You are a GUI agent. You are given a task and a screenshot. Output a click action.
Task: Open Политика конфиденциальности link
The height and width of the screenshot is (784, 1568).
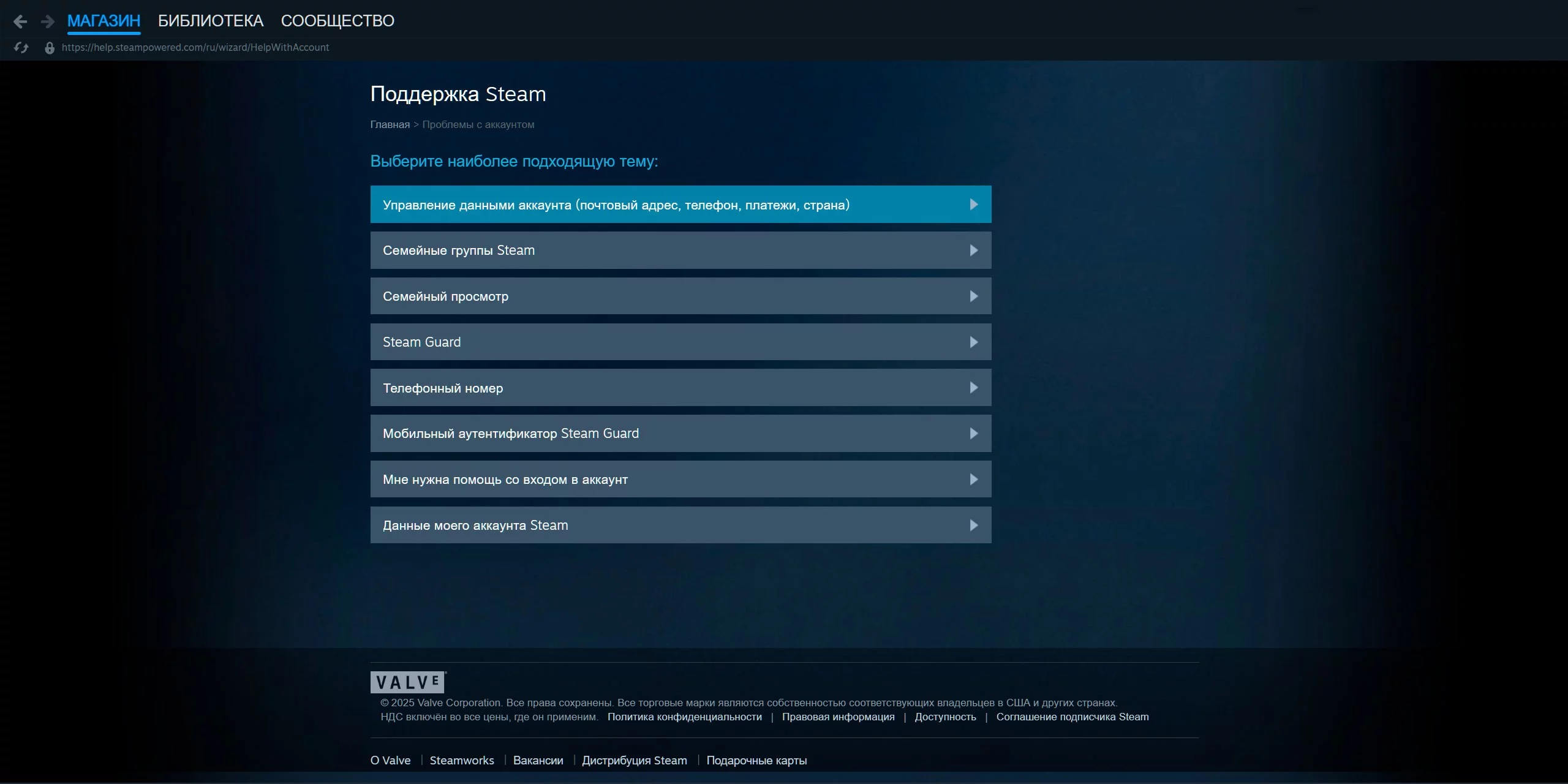point(684,717)
